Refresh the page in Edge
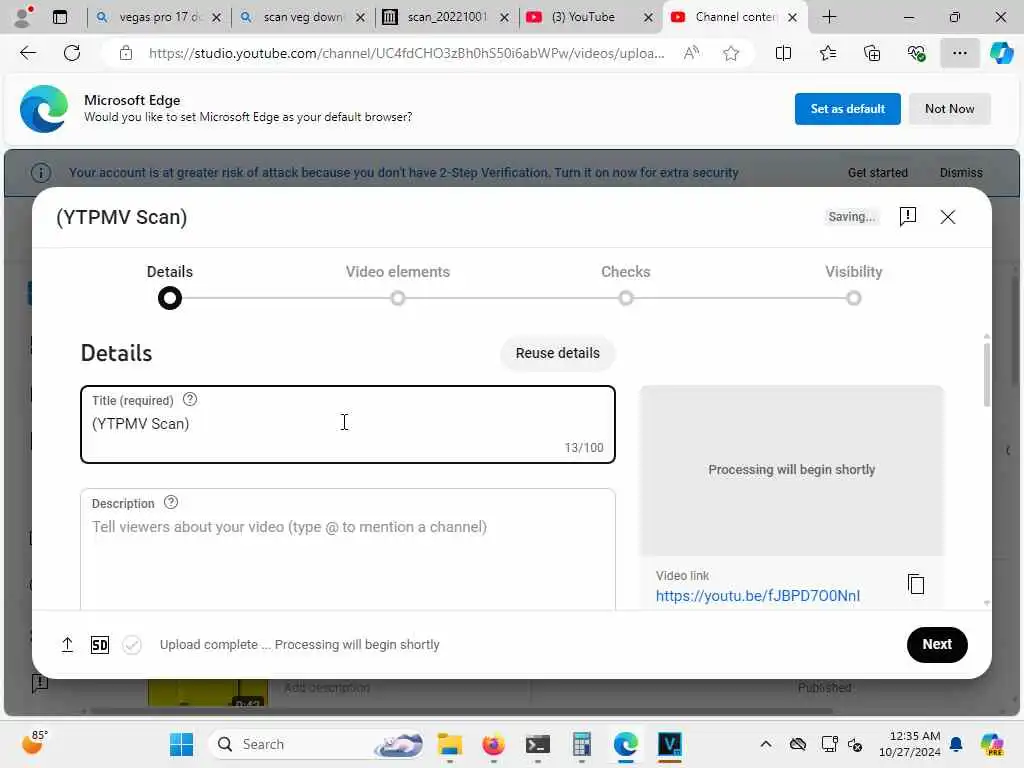 tap(72, 53)
